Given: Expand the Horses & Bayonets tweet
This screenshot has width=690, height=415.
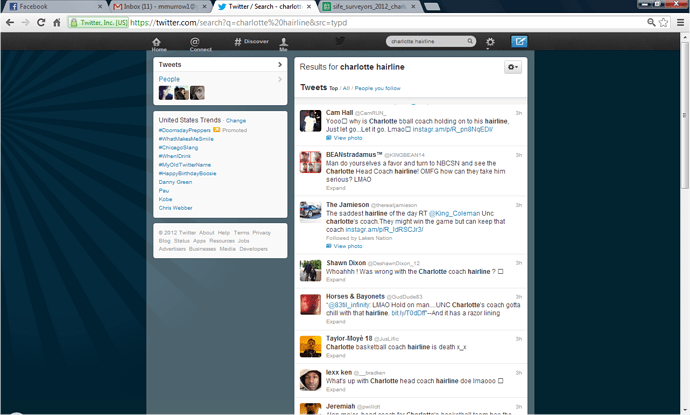Looking at the screenshot, I should pos(336,322).
